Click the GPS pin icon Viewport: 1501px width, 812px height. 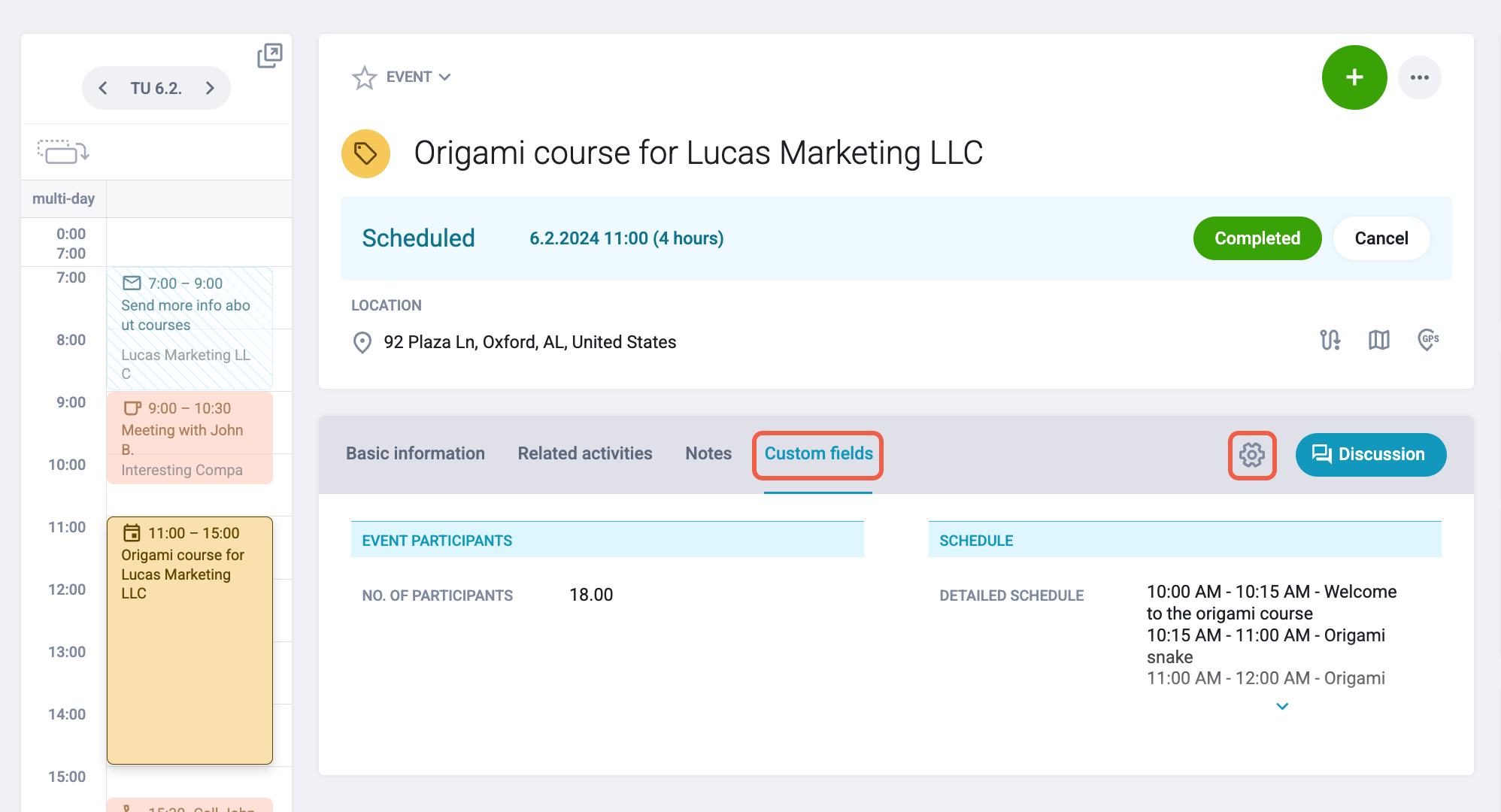1428,340
